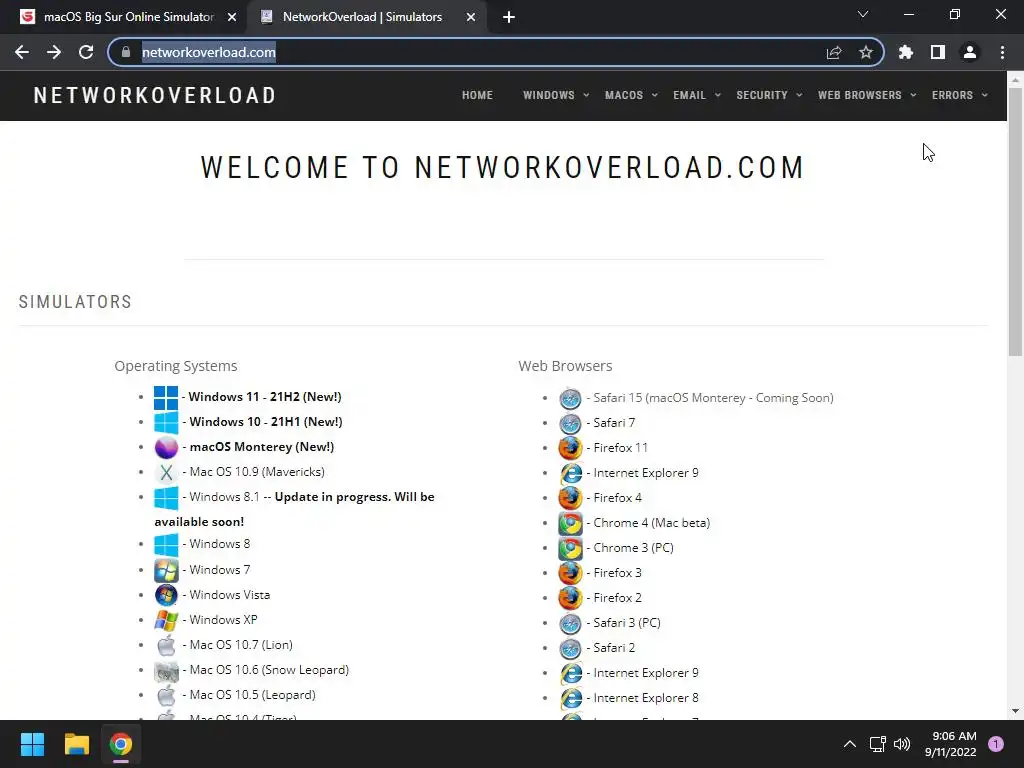Click the Safari 3 PC compass icon
1024x768 pixels.
570,623
